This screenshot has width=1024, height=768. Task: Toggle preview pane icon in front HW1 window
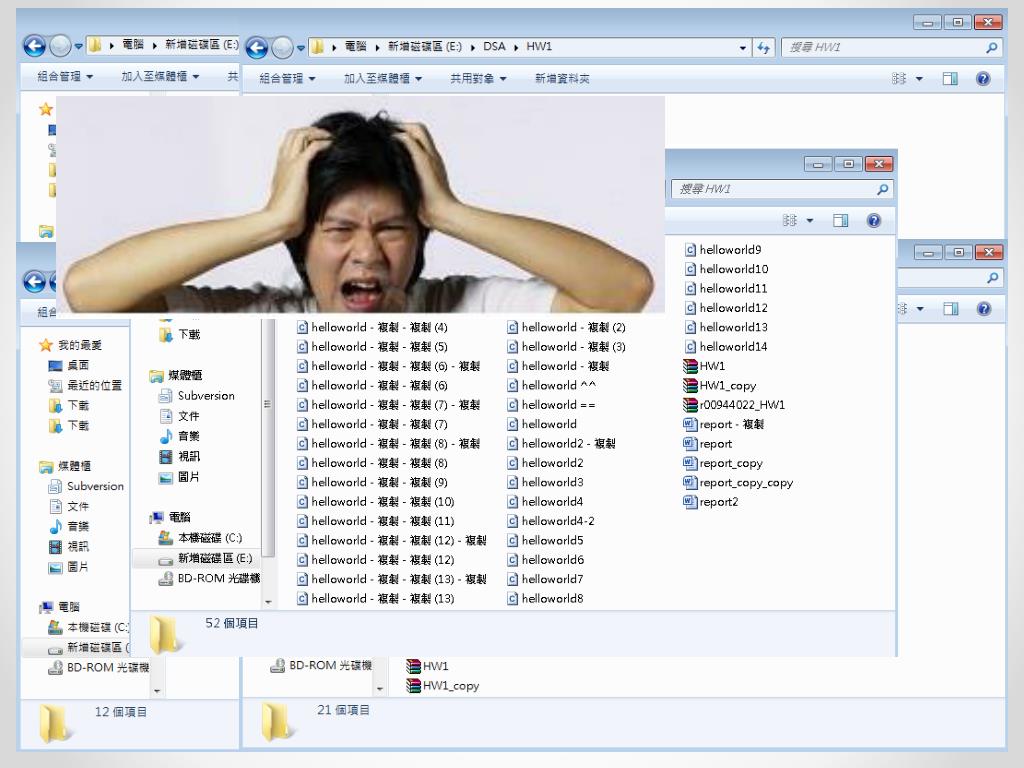[840, 221]
